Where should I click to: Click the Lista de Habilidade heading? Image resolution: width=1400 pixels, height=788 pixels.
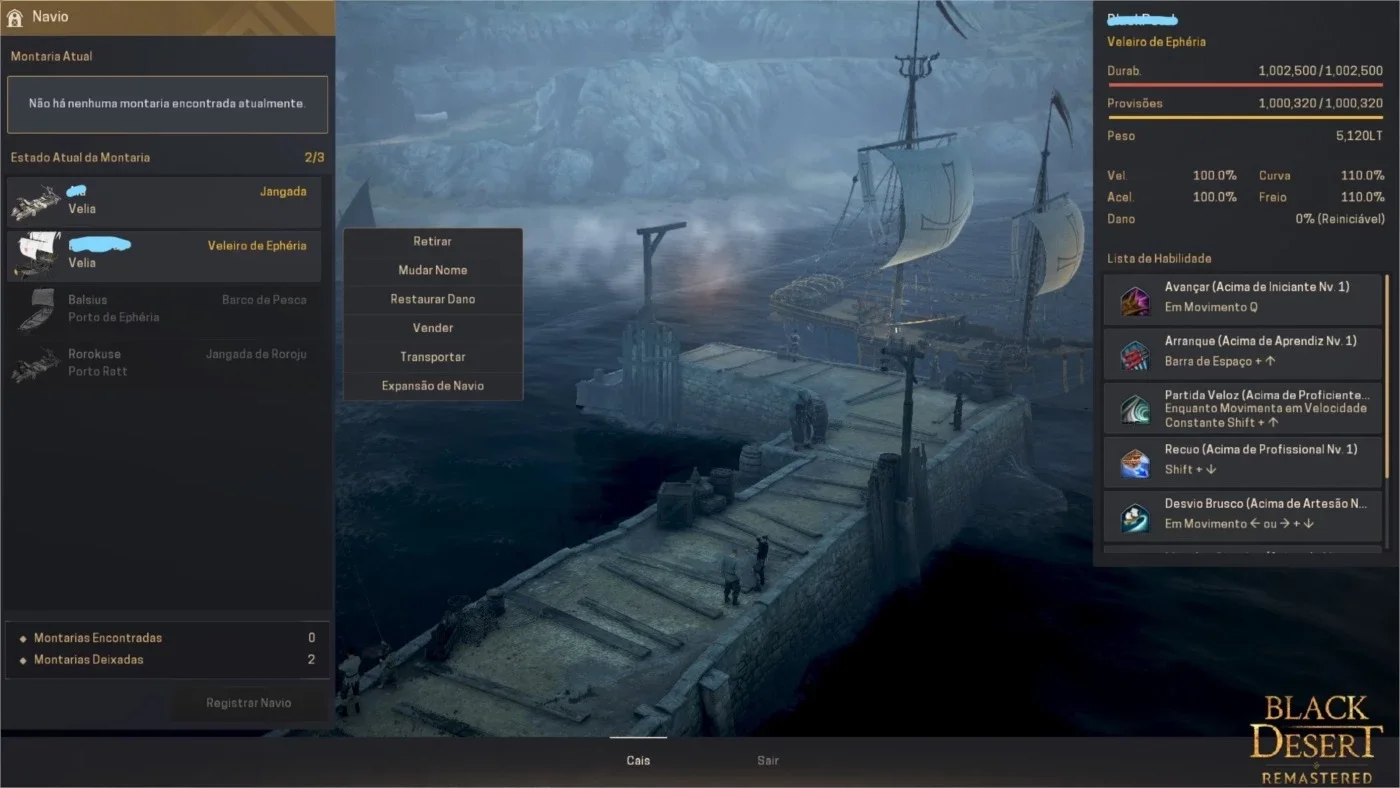click(x=1159, y=259)
